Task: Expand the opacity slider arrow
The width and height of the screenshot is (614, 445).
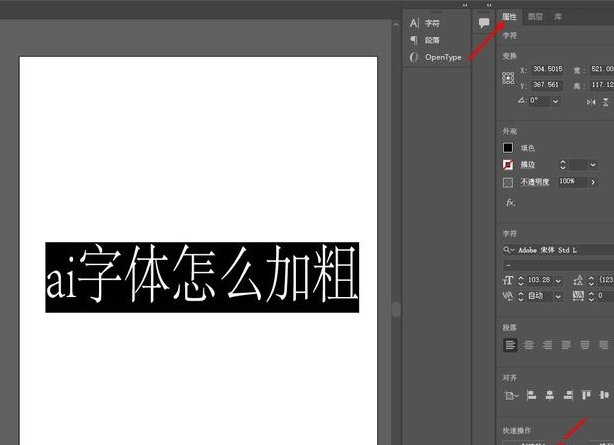Action: 593,182
